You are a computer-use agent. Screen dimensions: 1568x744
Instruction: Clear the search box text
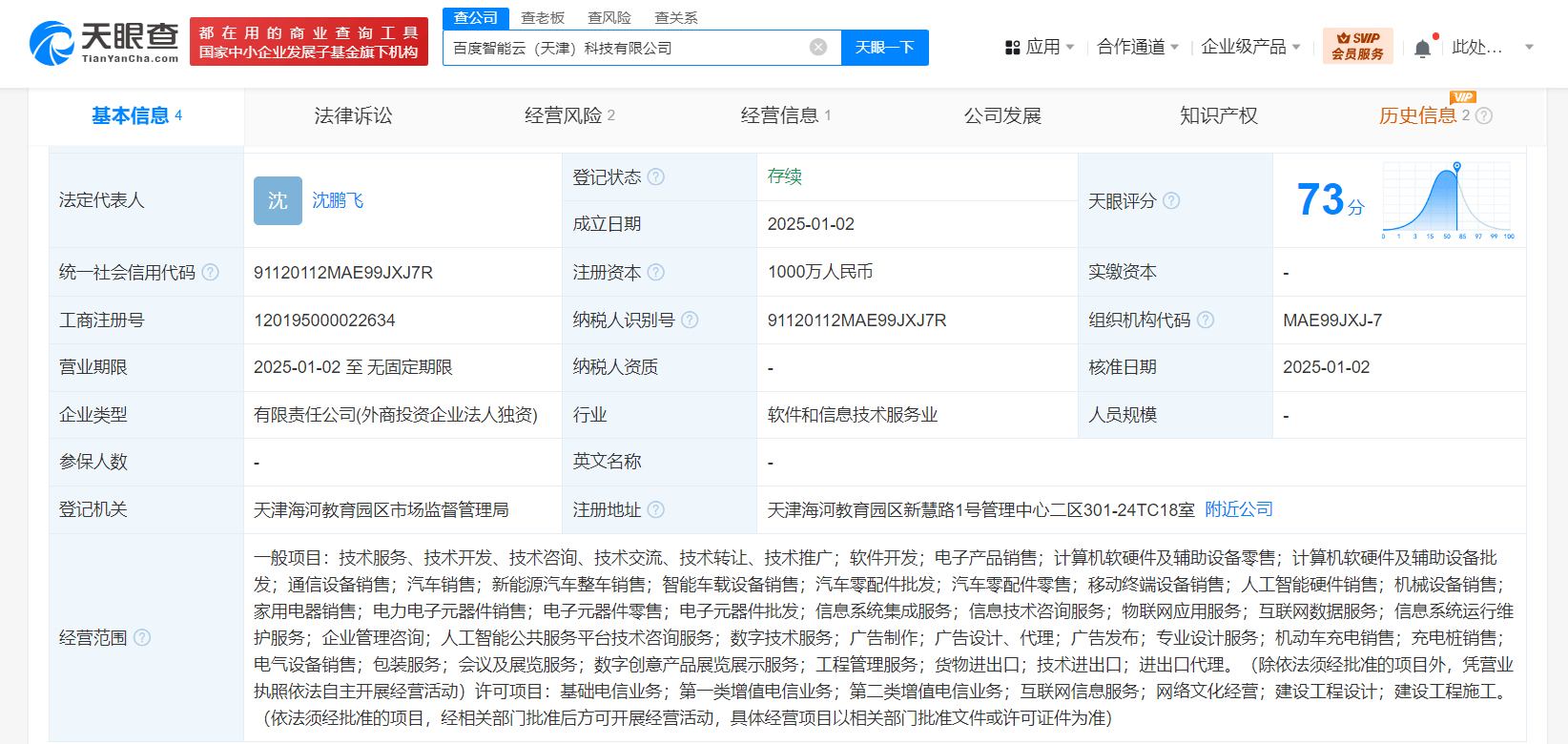(x=817, y=48)
